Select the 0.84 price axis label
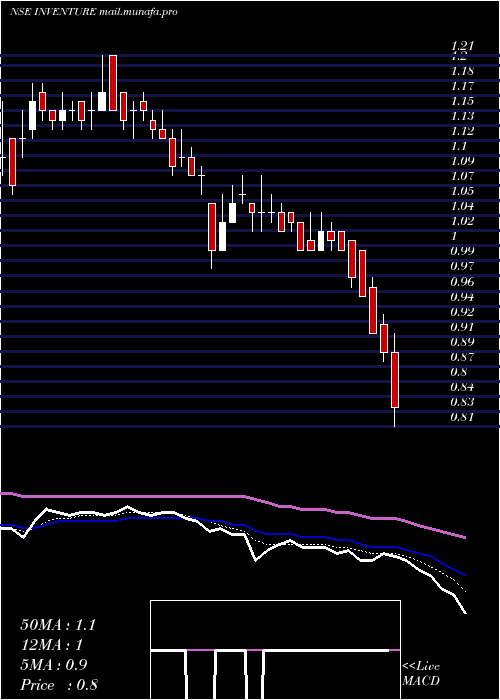 point(462,387)
